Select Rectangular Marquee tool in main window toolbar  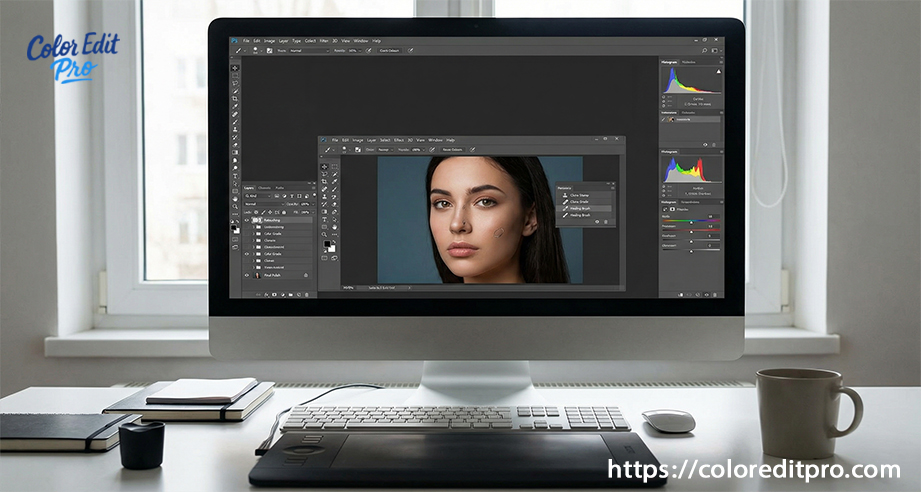[x=235, y=76]
